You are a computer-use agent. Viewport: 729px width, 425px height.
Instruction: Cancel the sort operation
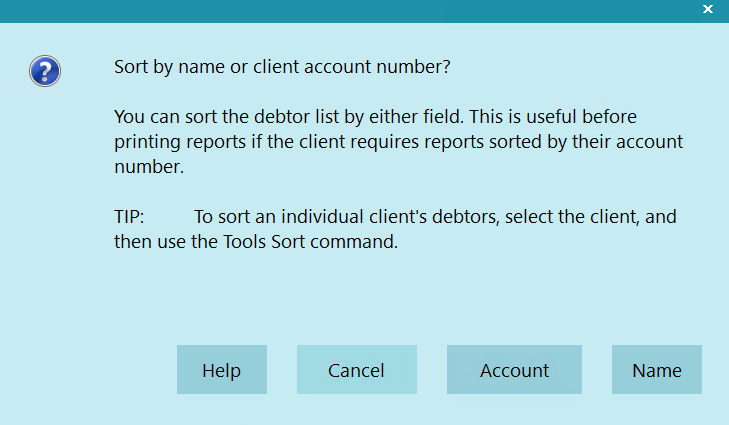[x=357, y=370]
